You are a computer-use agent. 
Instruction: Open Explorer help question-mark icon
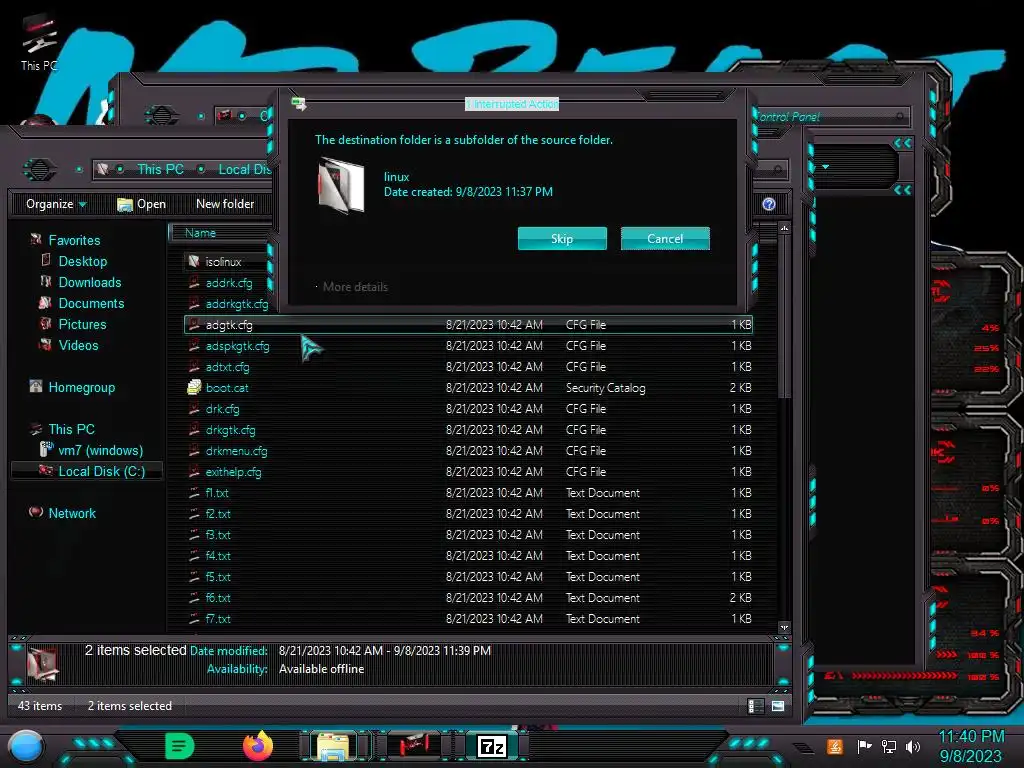(x=769, y=204)
